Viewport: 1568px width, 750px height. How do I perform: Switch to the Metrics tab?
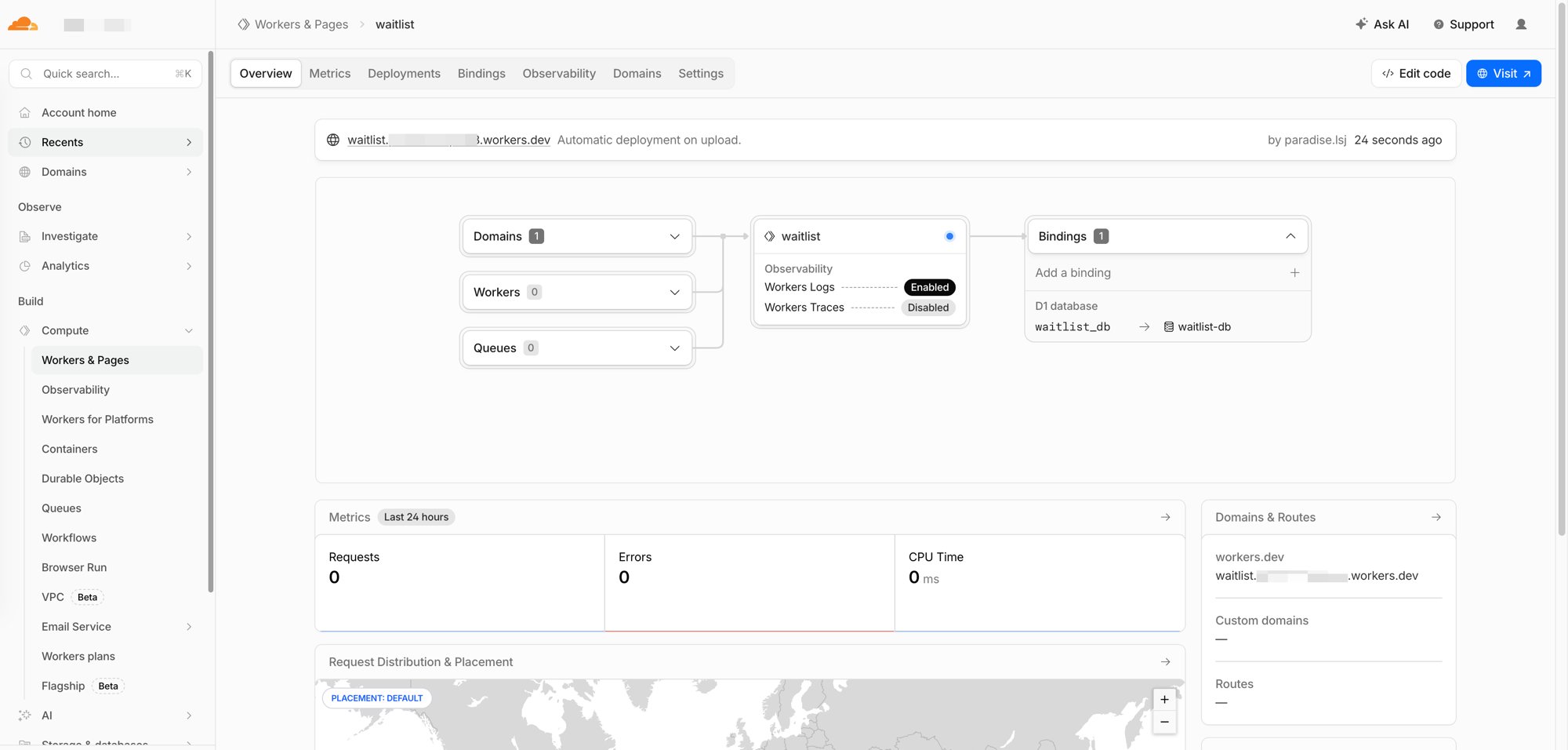click(330, 73)
